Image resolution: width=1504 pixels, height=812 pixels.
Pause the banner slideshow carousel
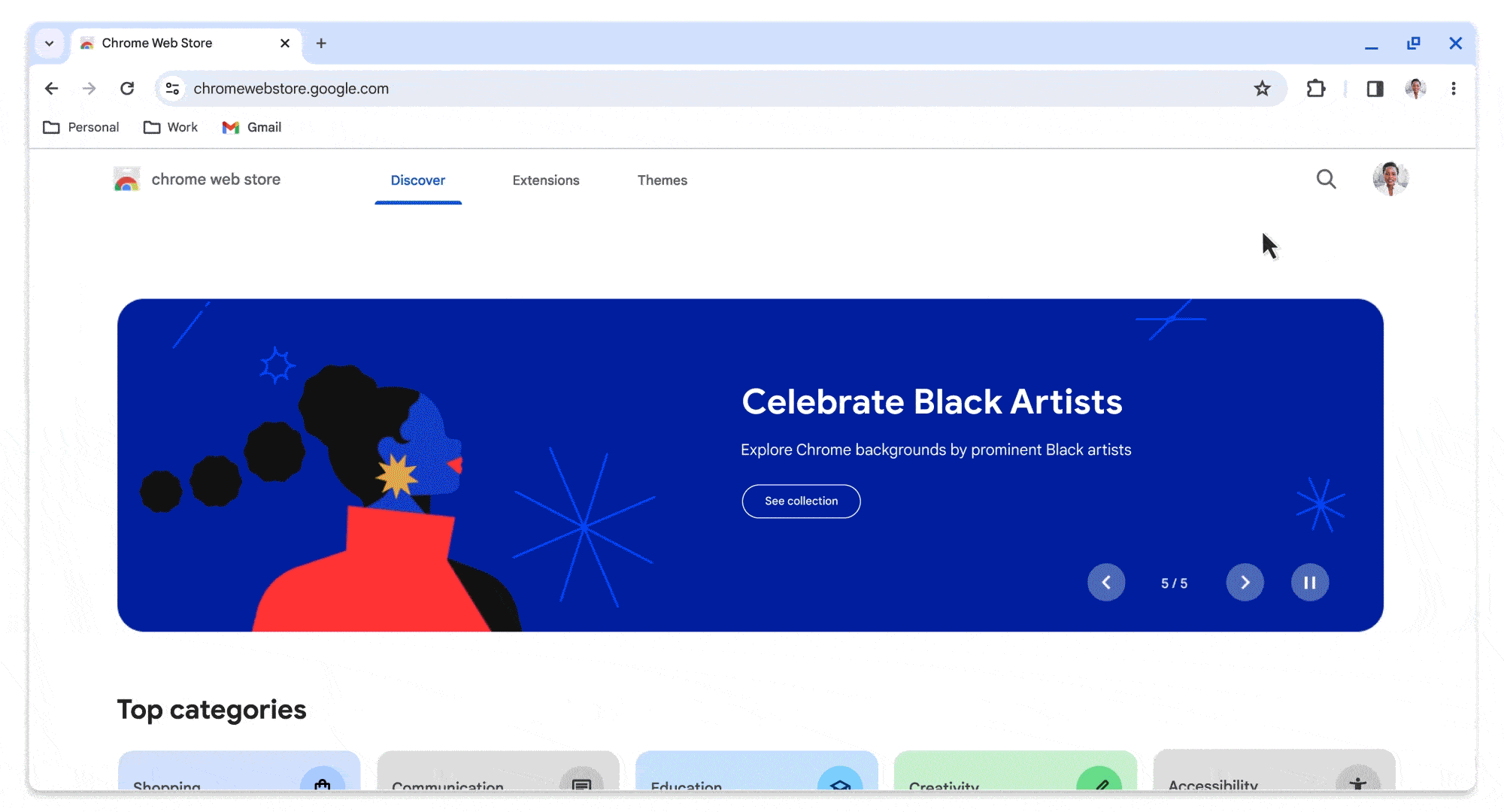tap(1310, 582)
